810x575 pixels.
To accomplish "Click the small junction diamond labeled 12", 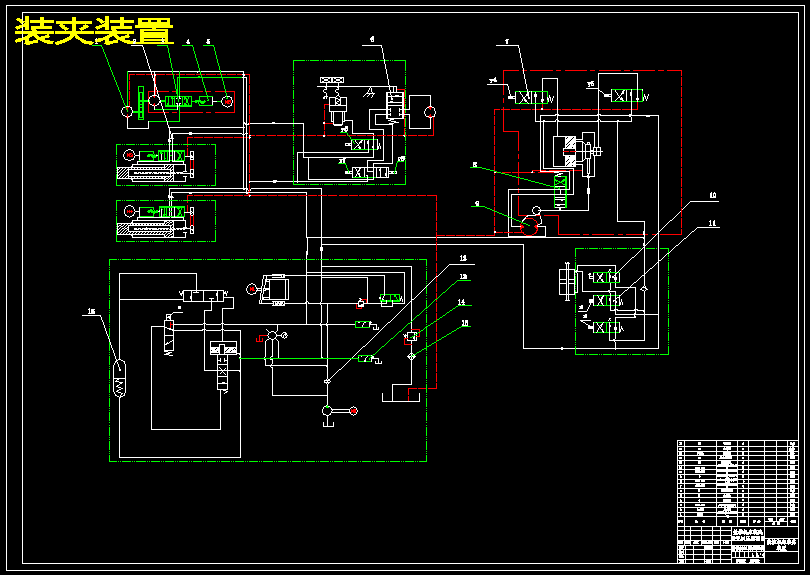I will coord(327,382).
